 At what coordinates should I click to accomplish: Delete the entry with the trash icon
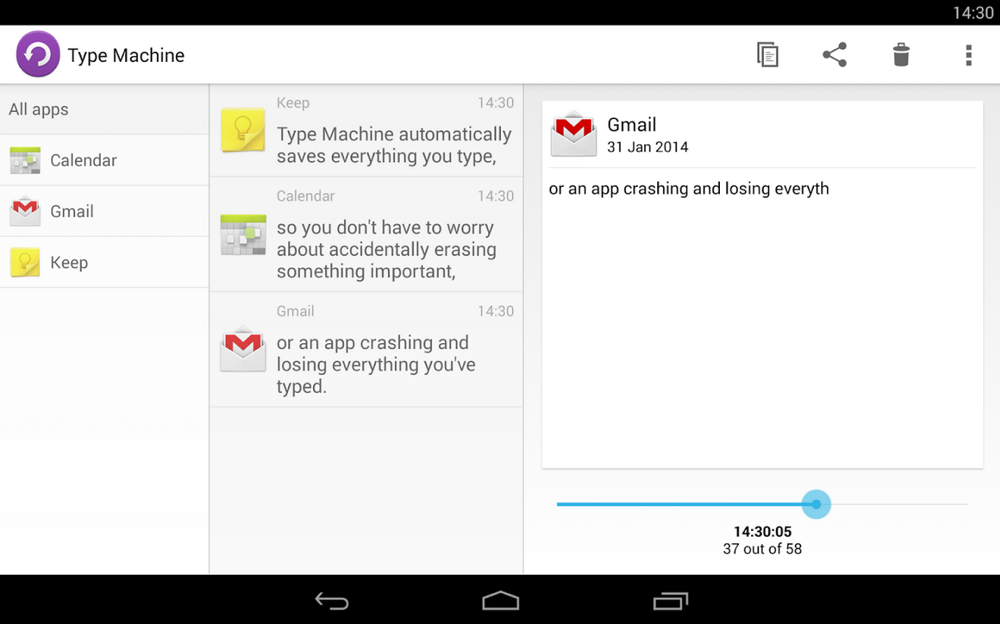[901, 55]
